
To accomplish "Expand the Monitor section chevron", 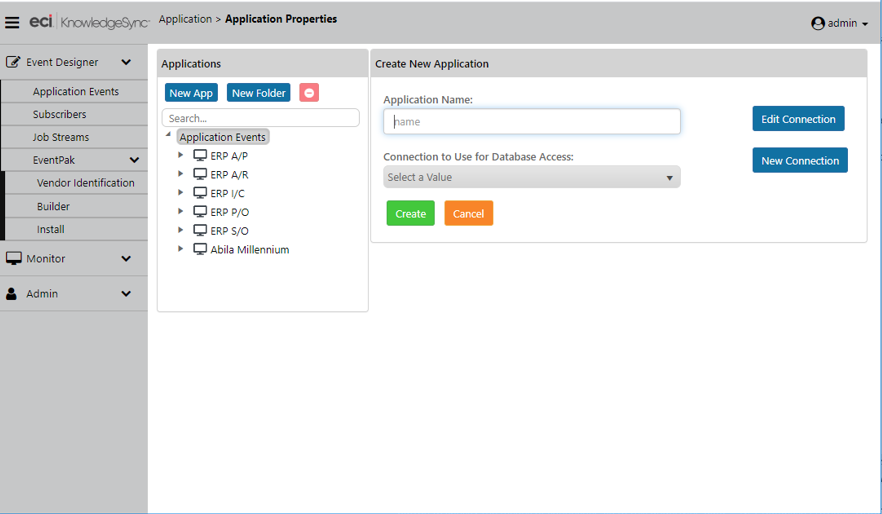I will click(126, 259).
